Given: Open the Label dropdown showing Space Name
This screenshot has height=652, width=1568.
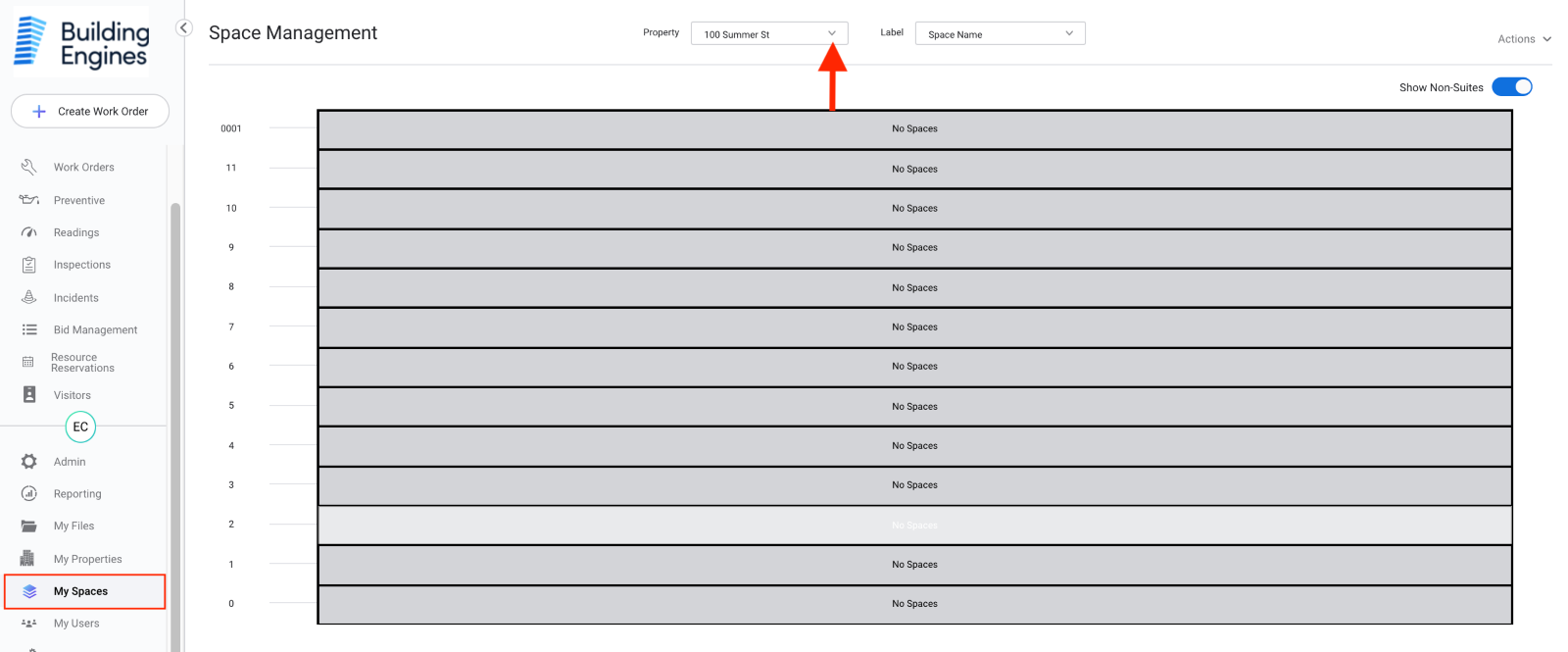Looking at the screenshot, I should click(1000, 33).
